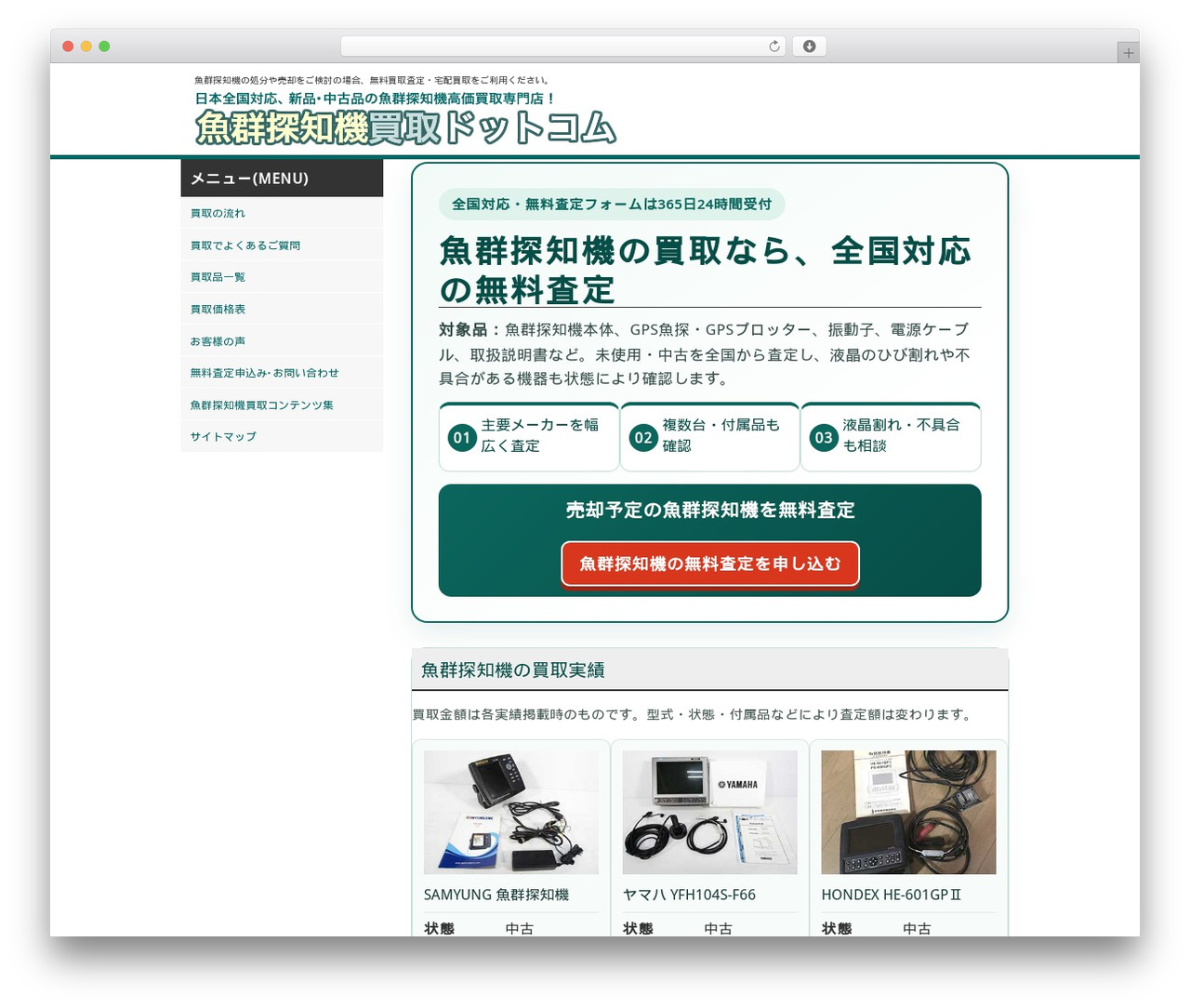Open 魚群探知機買取コンテンツ集 menu item

[282, 405]
